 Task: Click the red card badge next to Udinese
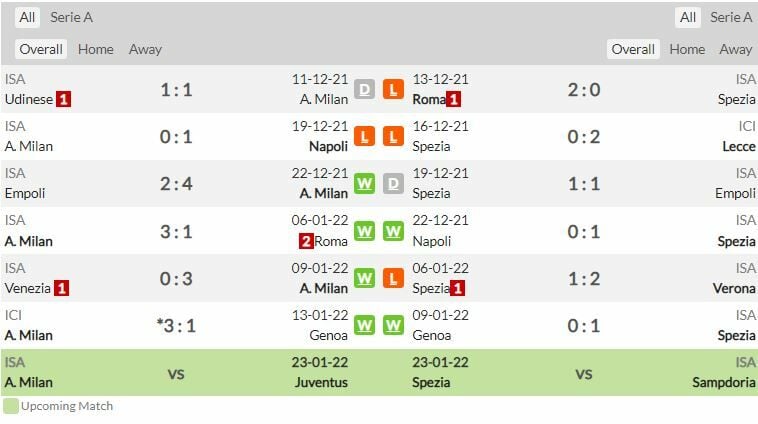[x=64, y=99]
